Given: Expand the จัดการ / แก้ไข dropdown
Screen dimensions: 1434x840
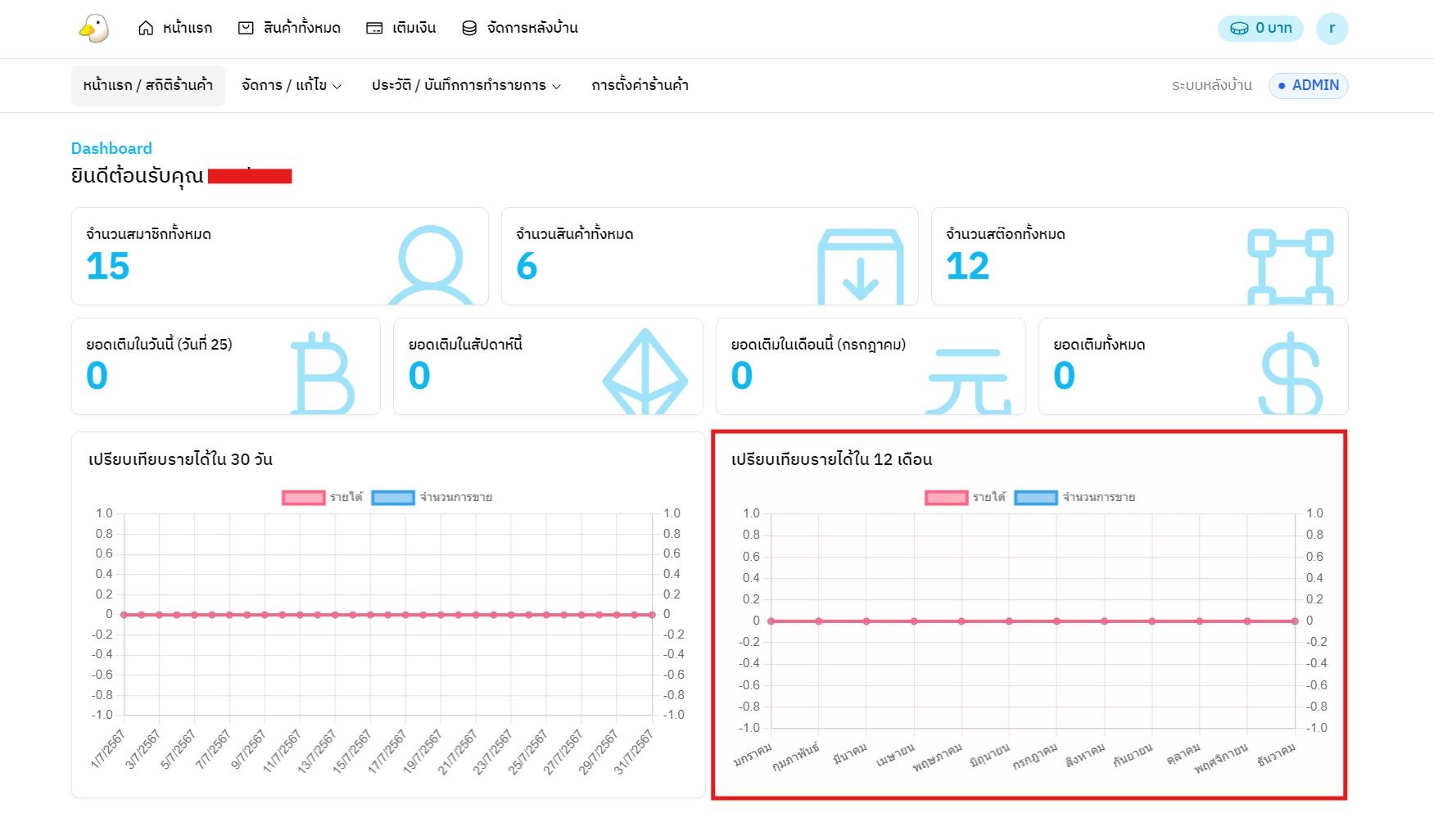Looking at the screenshot, I should 292,86.
